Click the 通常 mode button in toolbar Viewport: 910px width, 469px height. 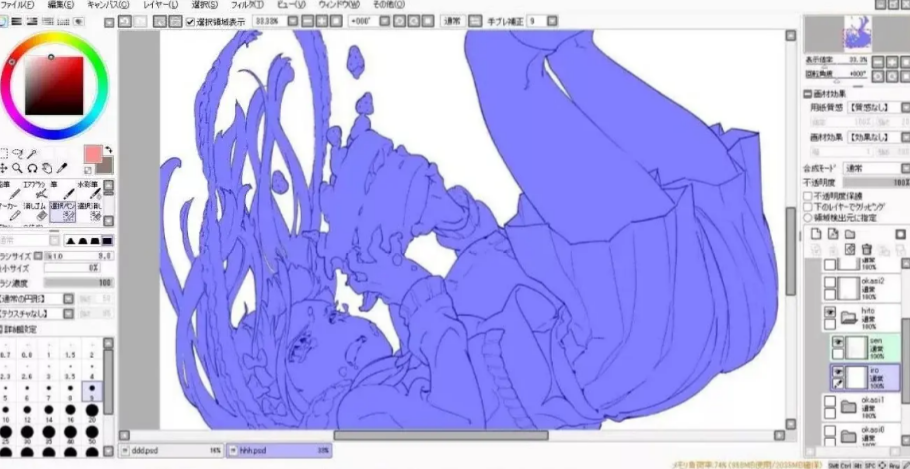pyautogui.click(x=452, y=21)
